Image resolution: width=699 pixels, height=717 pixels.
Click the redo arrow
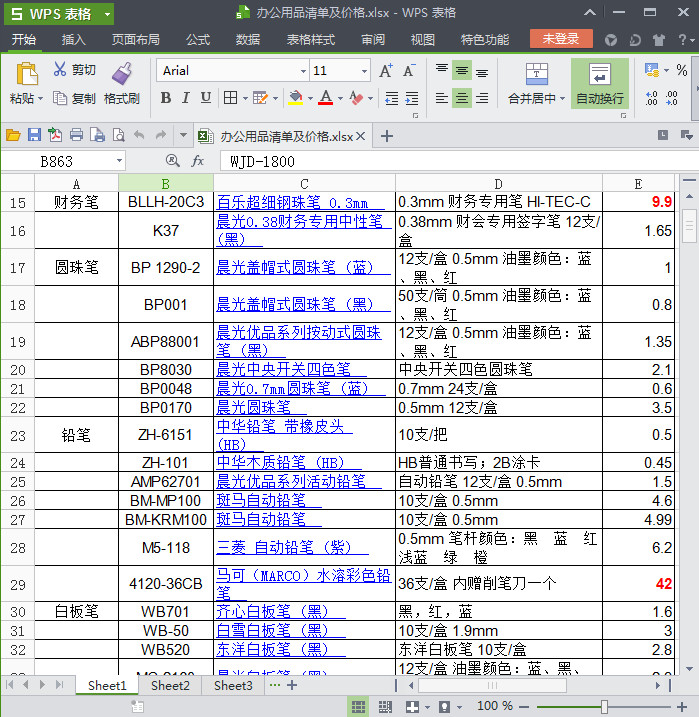point(160,135)
